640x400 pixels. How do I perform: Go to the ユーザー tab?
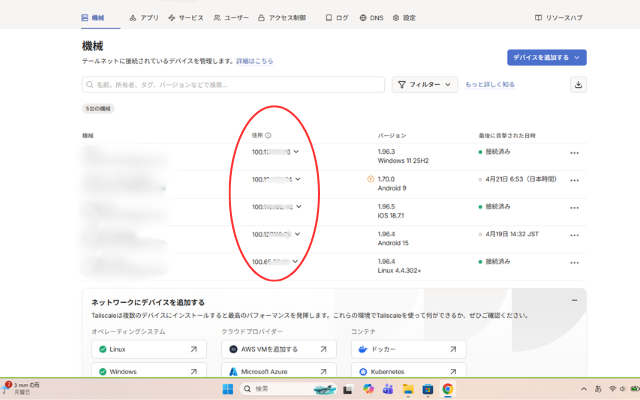coord(230,18)
